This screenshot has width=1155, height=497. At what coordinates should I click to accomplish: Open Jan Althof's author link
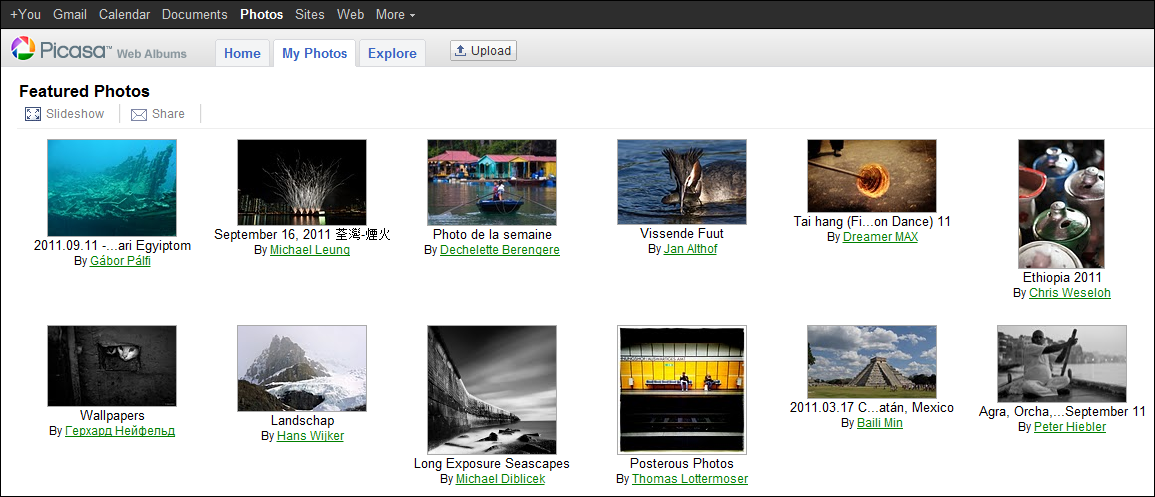point(690,249)
